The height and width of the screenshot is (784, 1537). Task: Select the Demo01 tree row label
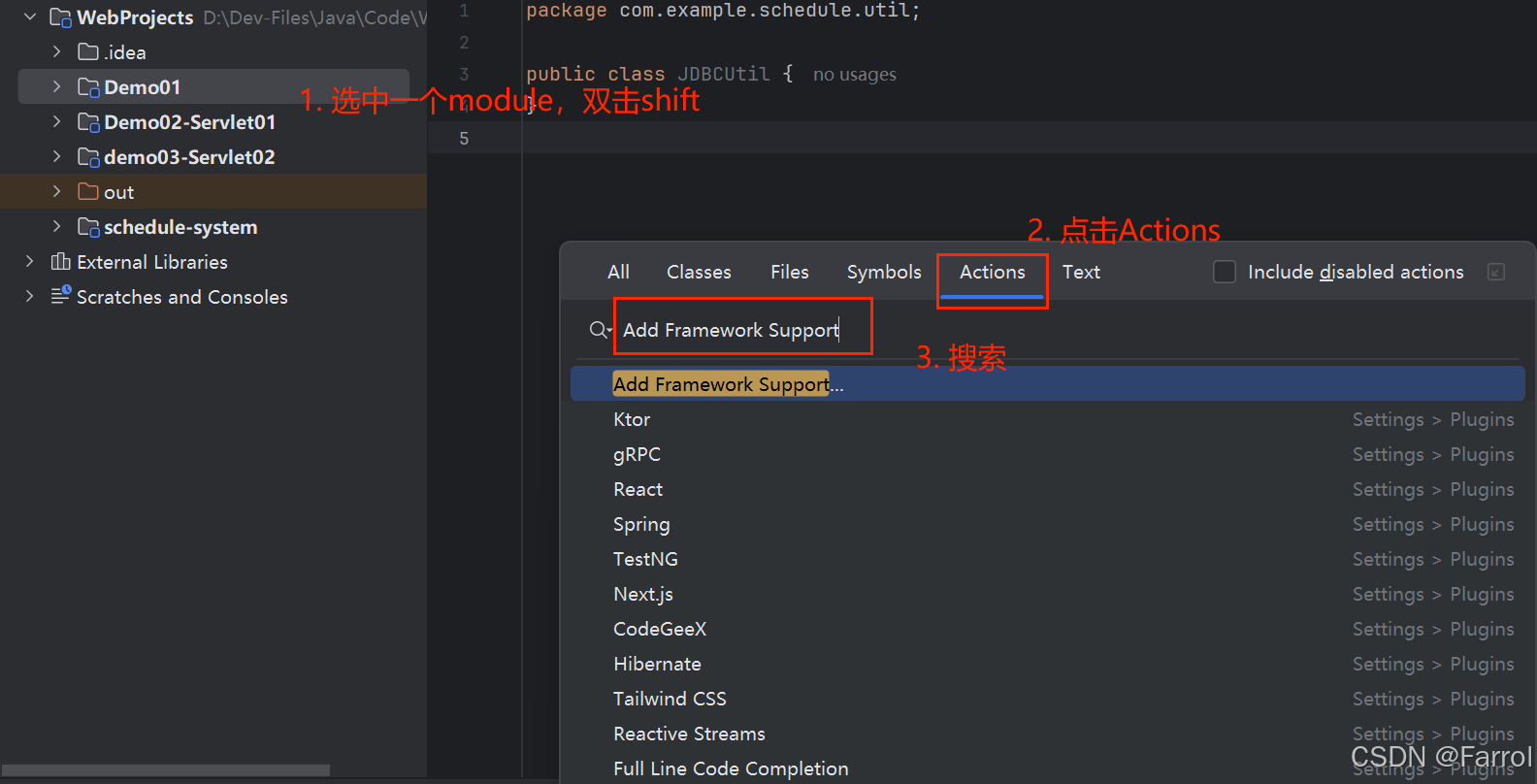tap(142, 87)
